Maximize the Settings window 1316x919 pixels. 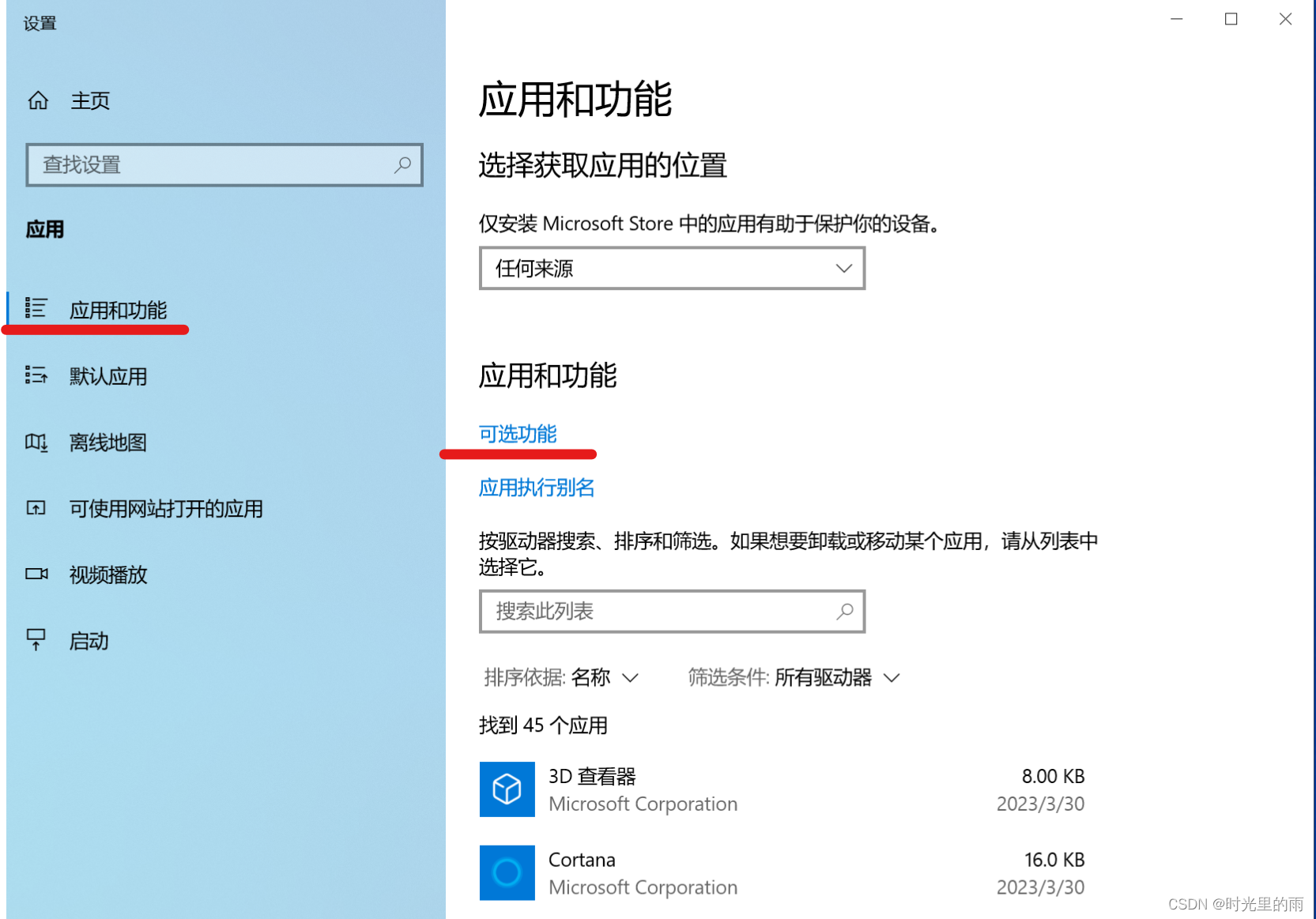point(1231,19)
